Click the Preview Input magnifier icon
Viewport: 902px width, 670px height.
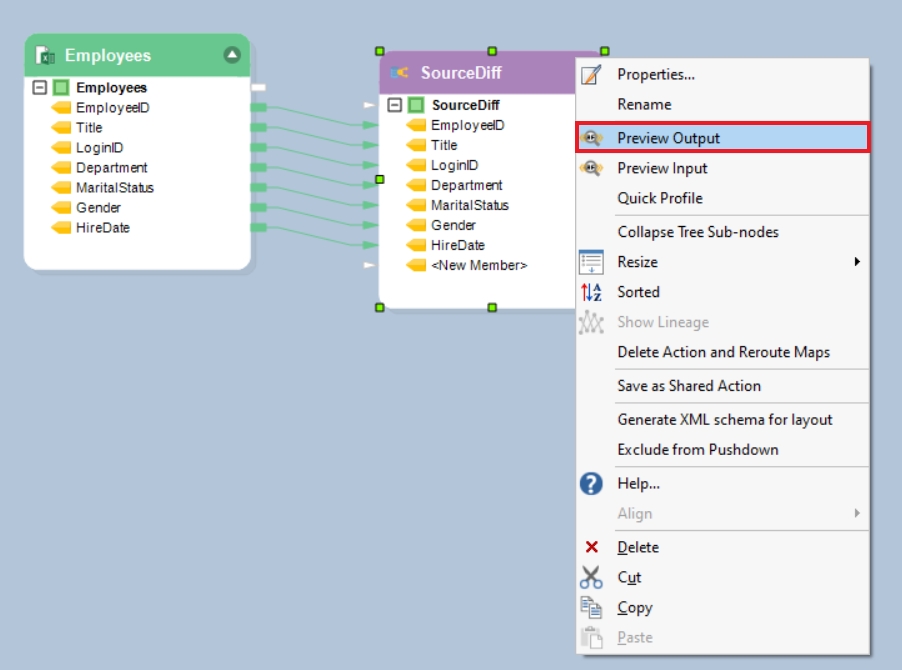click(591, 168)
